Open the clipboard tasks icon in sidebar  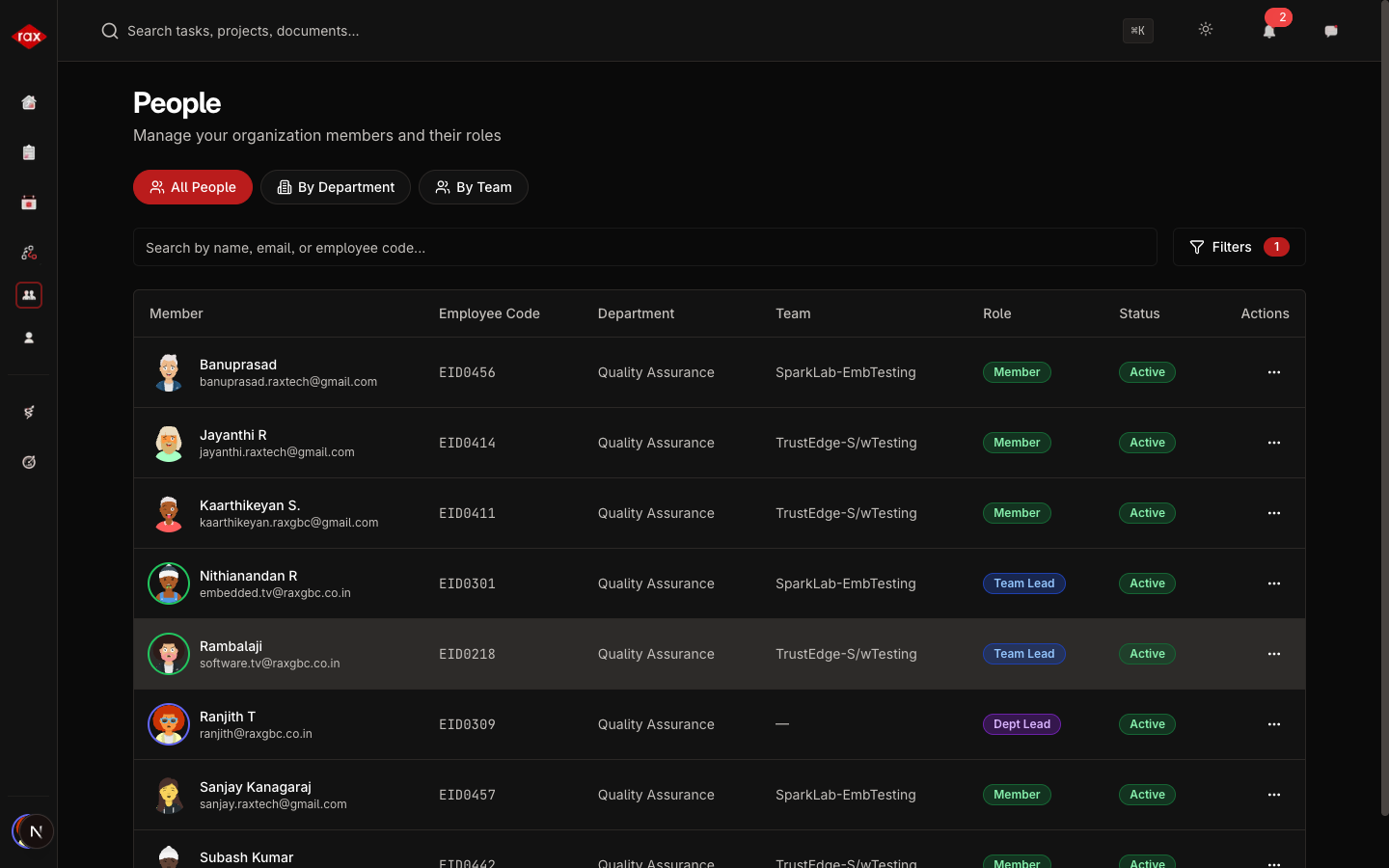(29, 152)
